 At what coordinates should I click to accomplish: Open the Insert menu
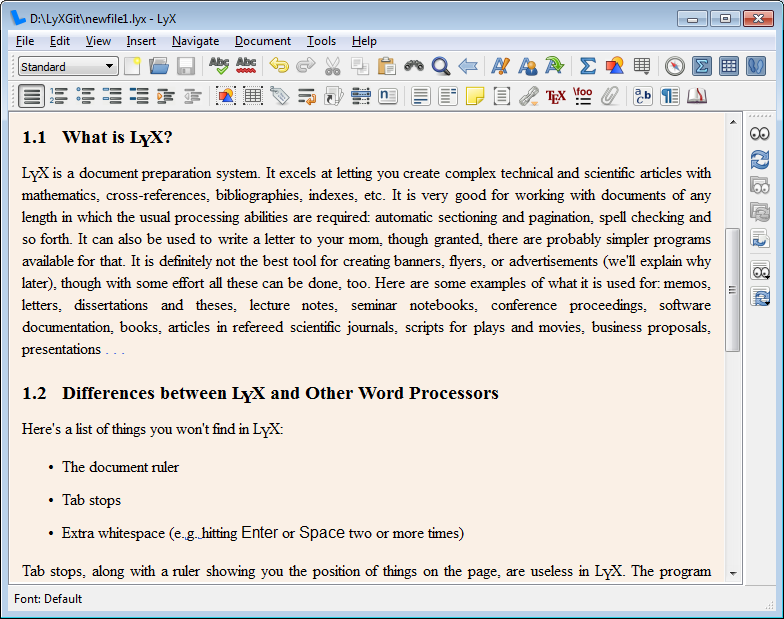click(141, 41)
